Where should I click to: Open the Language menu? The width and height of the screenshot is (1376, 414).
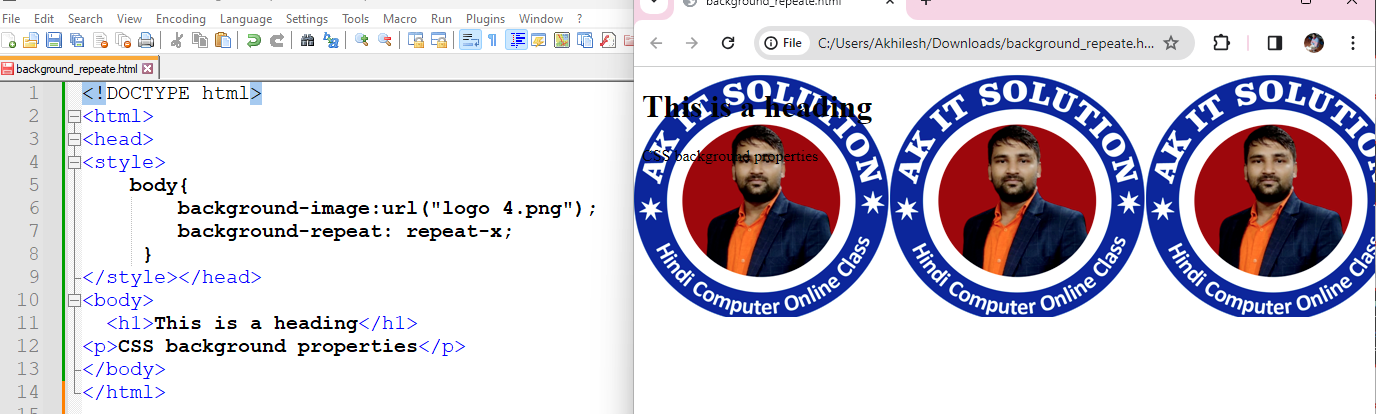245,19
